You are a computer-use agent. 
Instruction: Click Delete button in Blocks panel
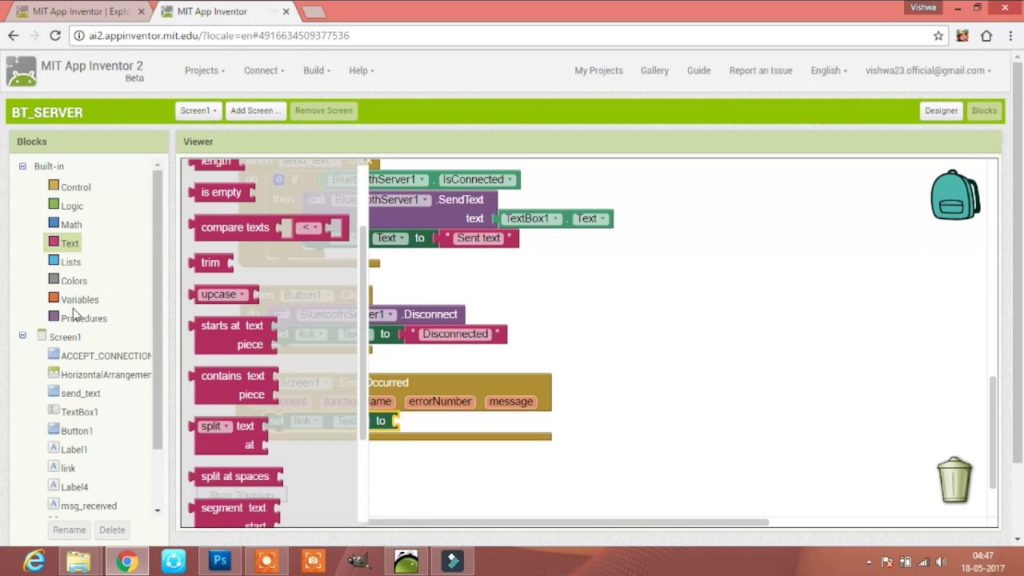point(112,530)
